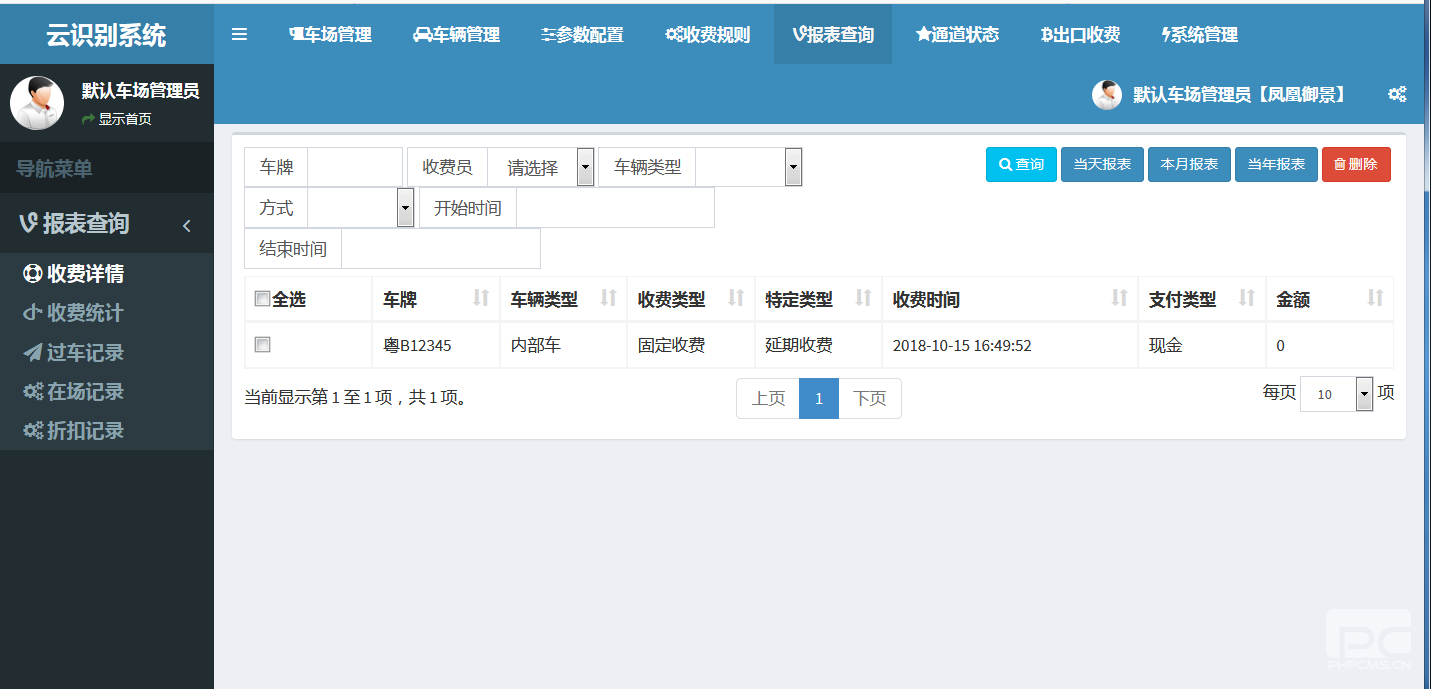
Task: Sort by the 金额 column sort icon
Action: click(1375, 297)
